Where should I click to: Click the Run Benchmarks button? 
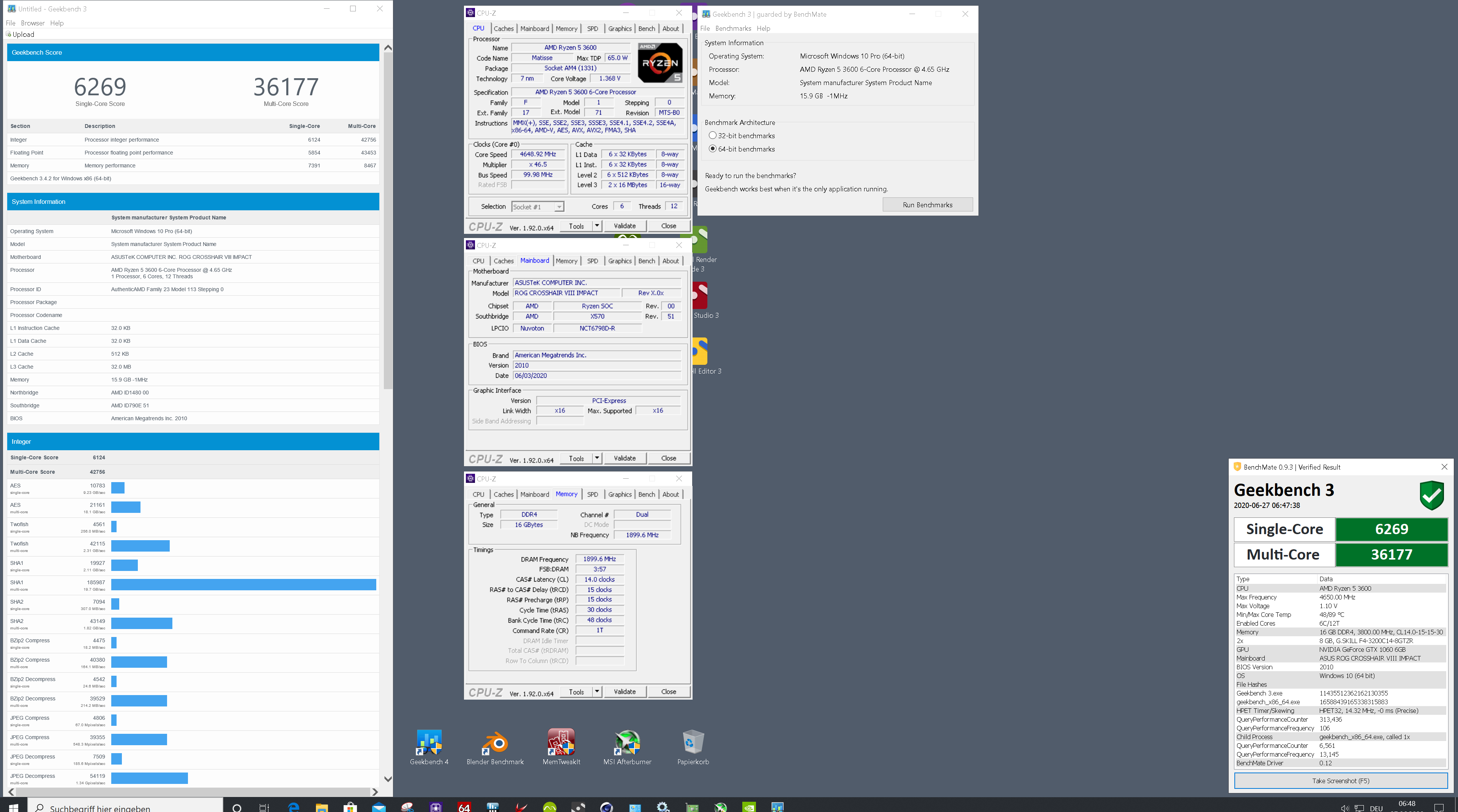tap(927, 205)
